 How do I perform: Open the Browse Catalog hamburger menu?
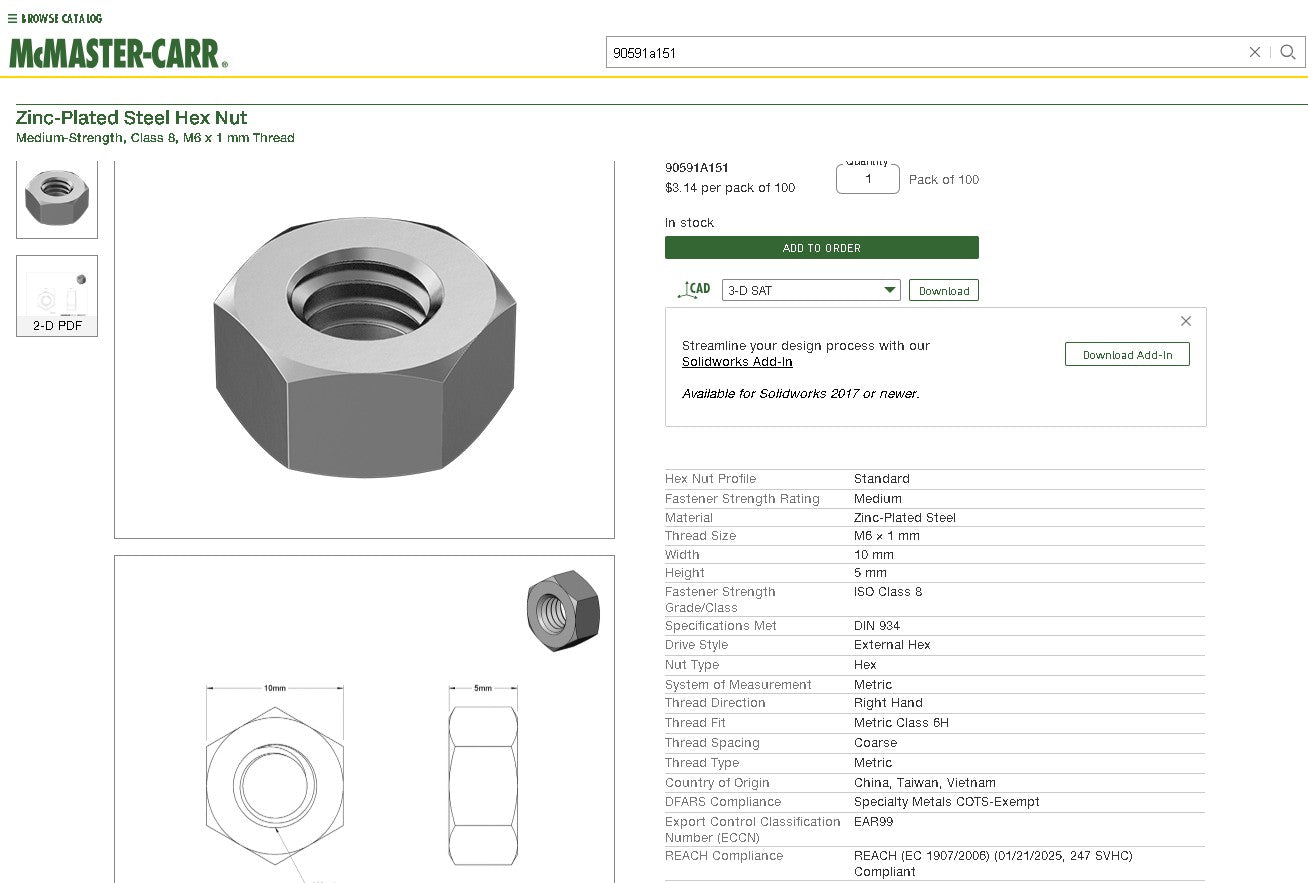[x=55, y=18]
